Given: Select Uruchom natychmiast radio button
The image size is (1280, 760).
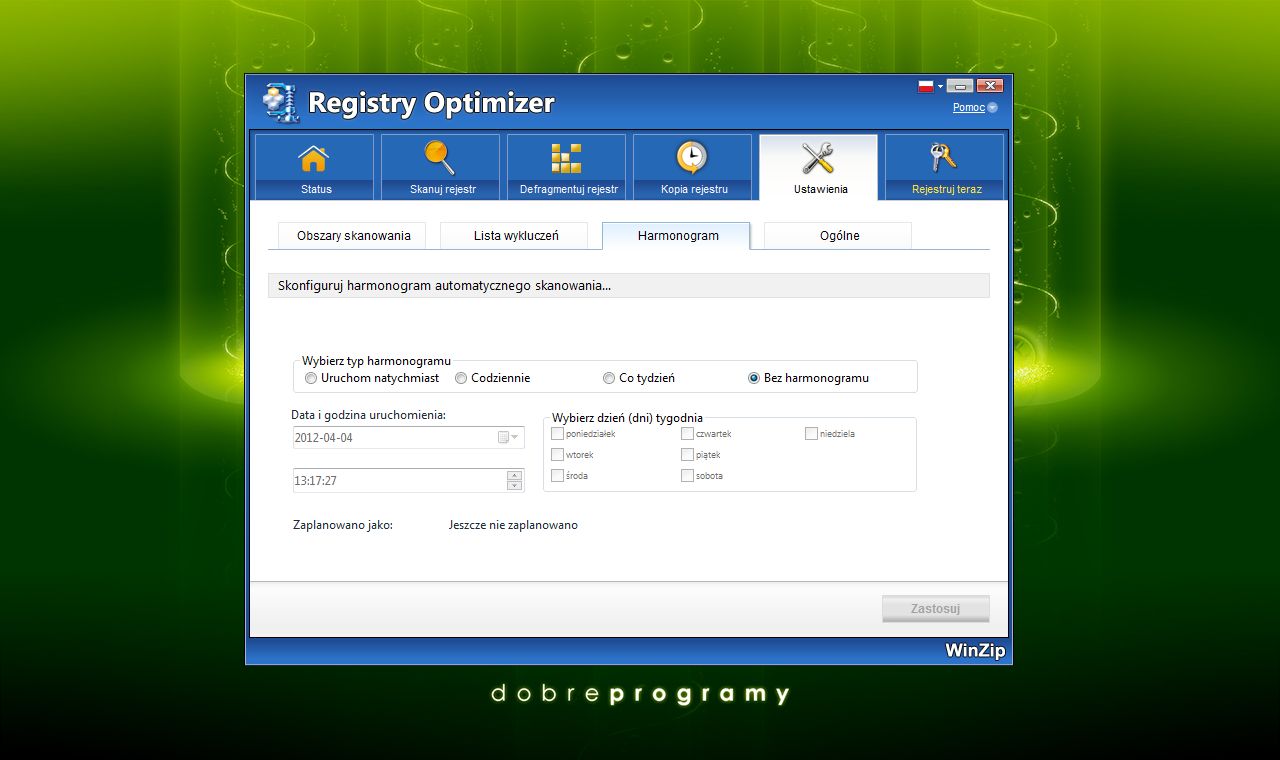Looking at the screenshot, I should coord(311,378).
